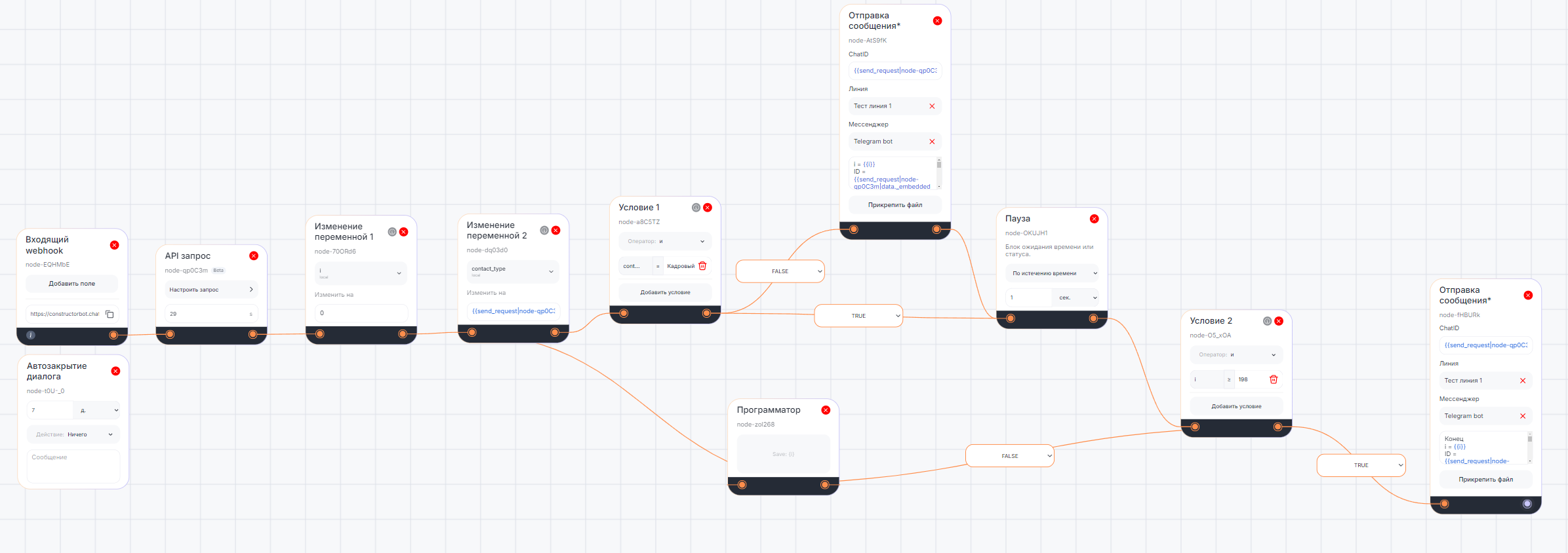The width and height of the screenshot is (1568, 553).
Task: Click the Добавить поле button
Action: [72, 284]
